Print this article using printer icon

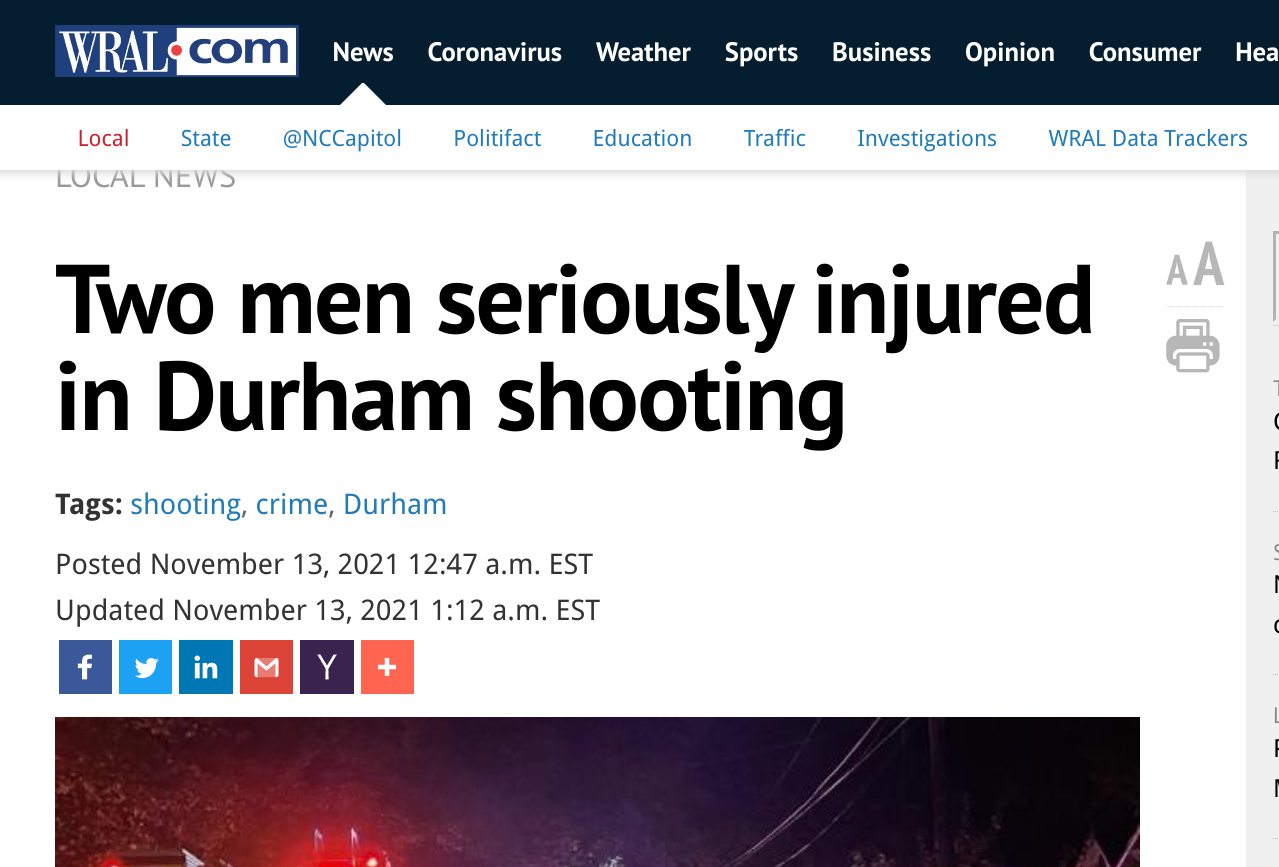coord(1193,346)
